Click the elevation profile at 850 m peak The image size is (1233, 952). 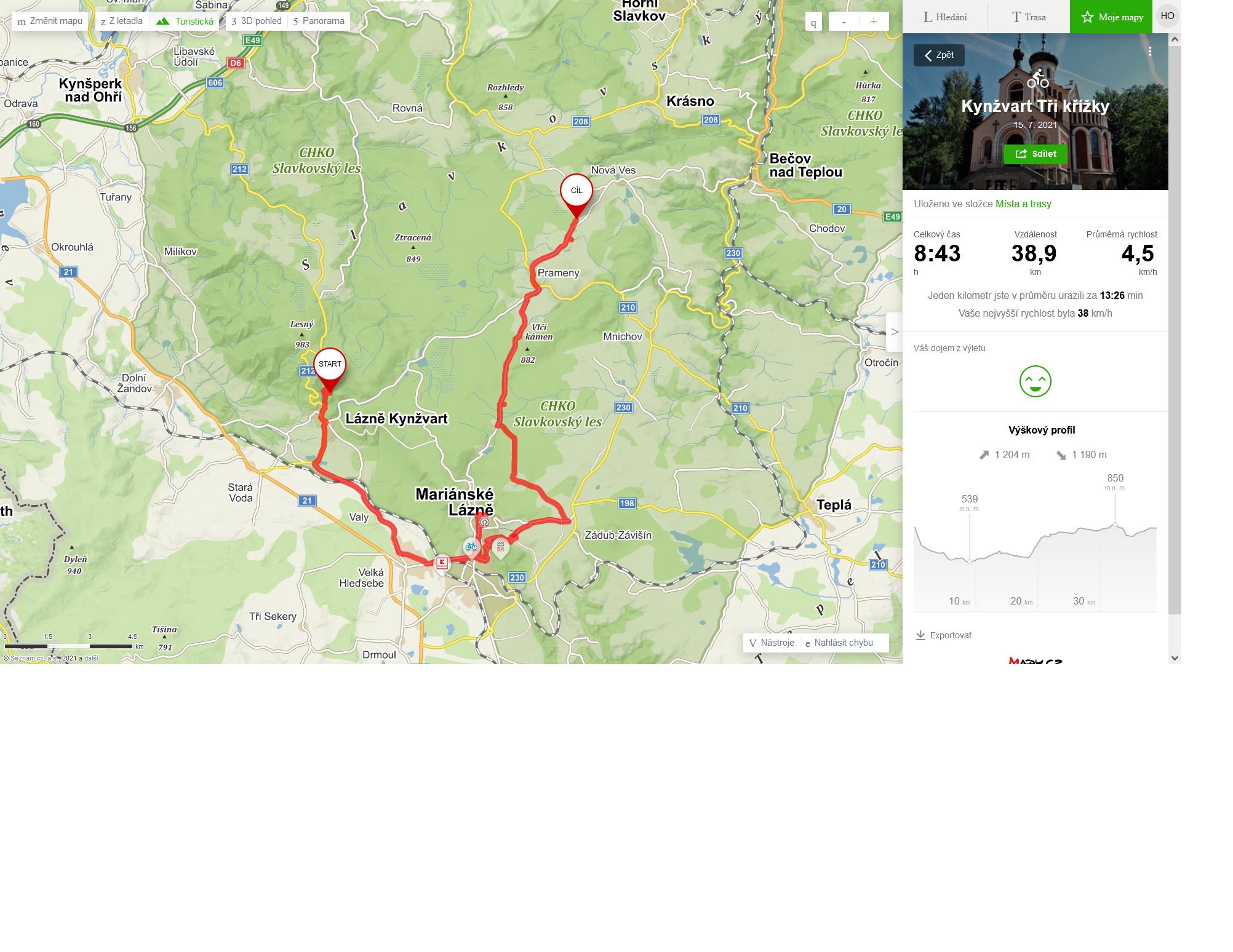[x=1115, y=525]
